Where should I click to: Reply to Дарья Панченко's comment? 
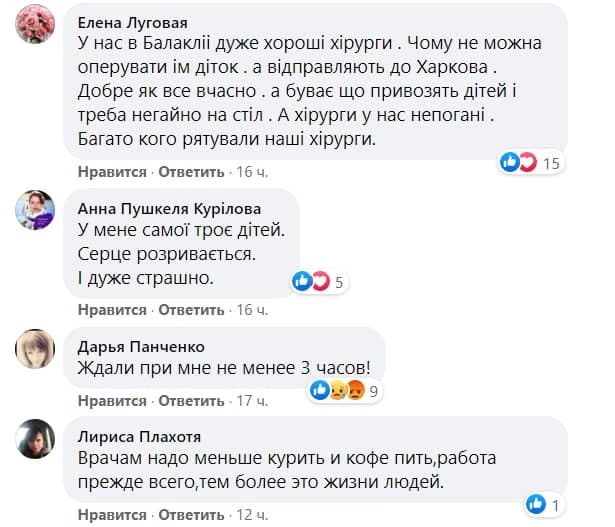click(191, 401)
